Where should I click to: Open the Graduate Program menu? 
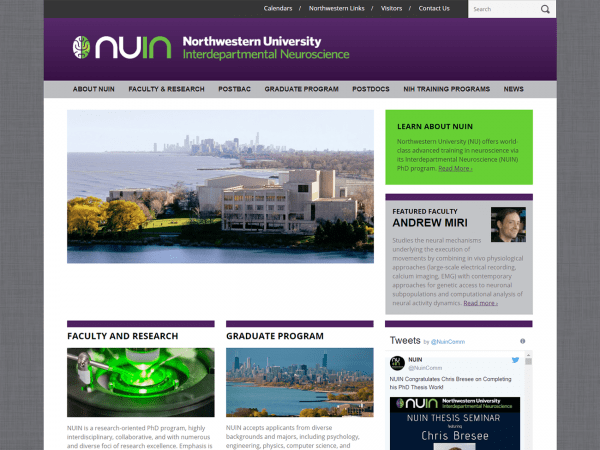pyautogui.click(x=302, y=89)
